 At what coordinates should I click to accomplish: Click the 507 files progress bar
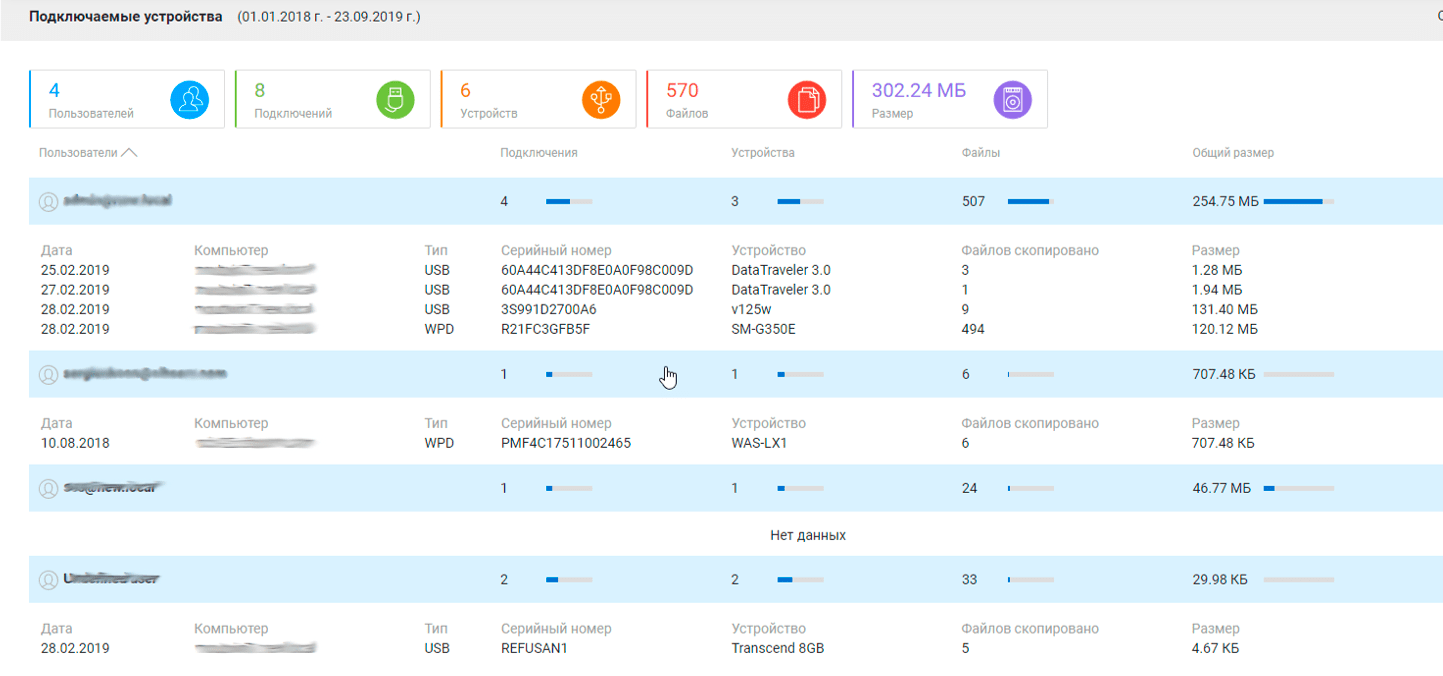1030,202
